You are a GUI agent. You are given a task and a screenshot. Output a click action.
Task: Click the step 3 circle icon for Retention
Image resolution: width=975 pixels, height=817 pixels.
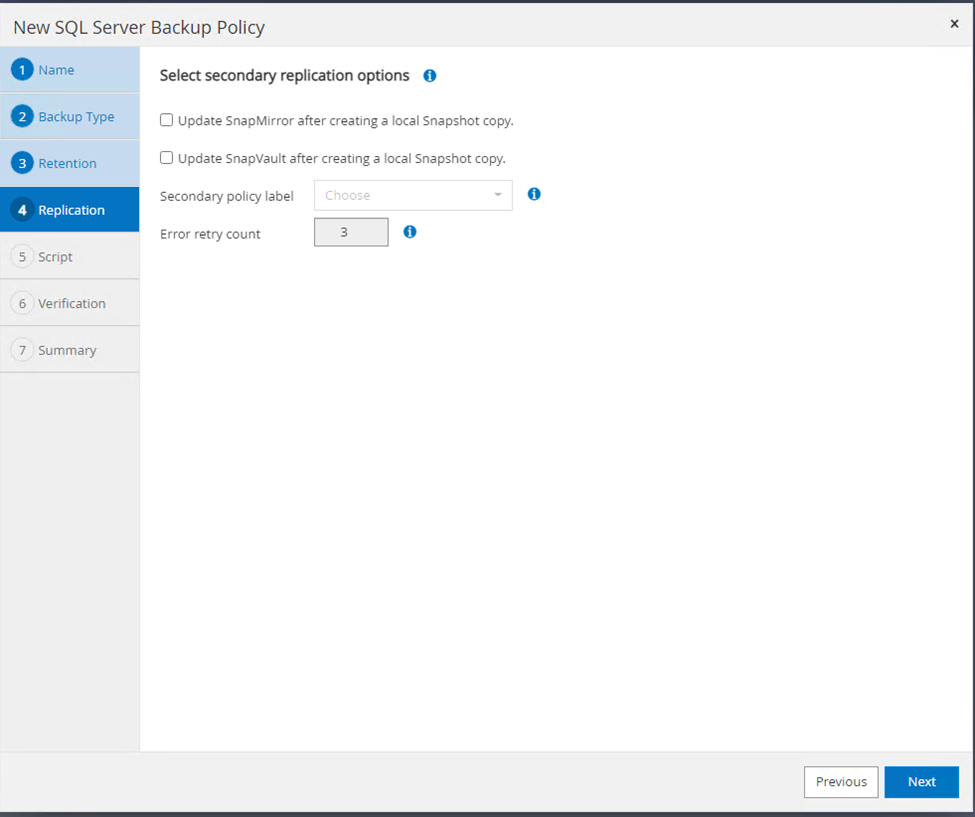[22, 163]
